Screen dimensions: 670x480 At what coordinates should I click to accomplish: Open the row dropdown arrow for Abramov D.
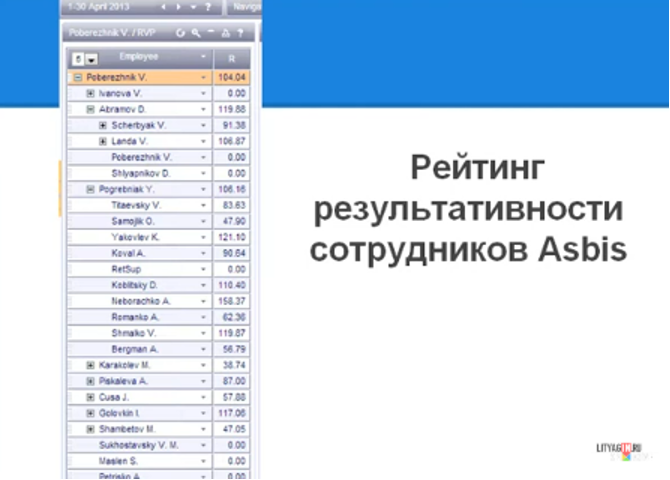[x=203, y=109]
